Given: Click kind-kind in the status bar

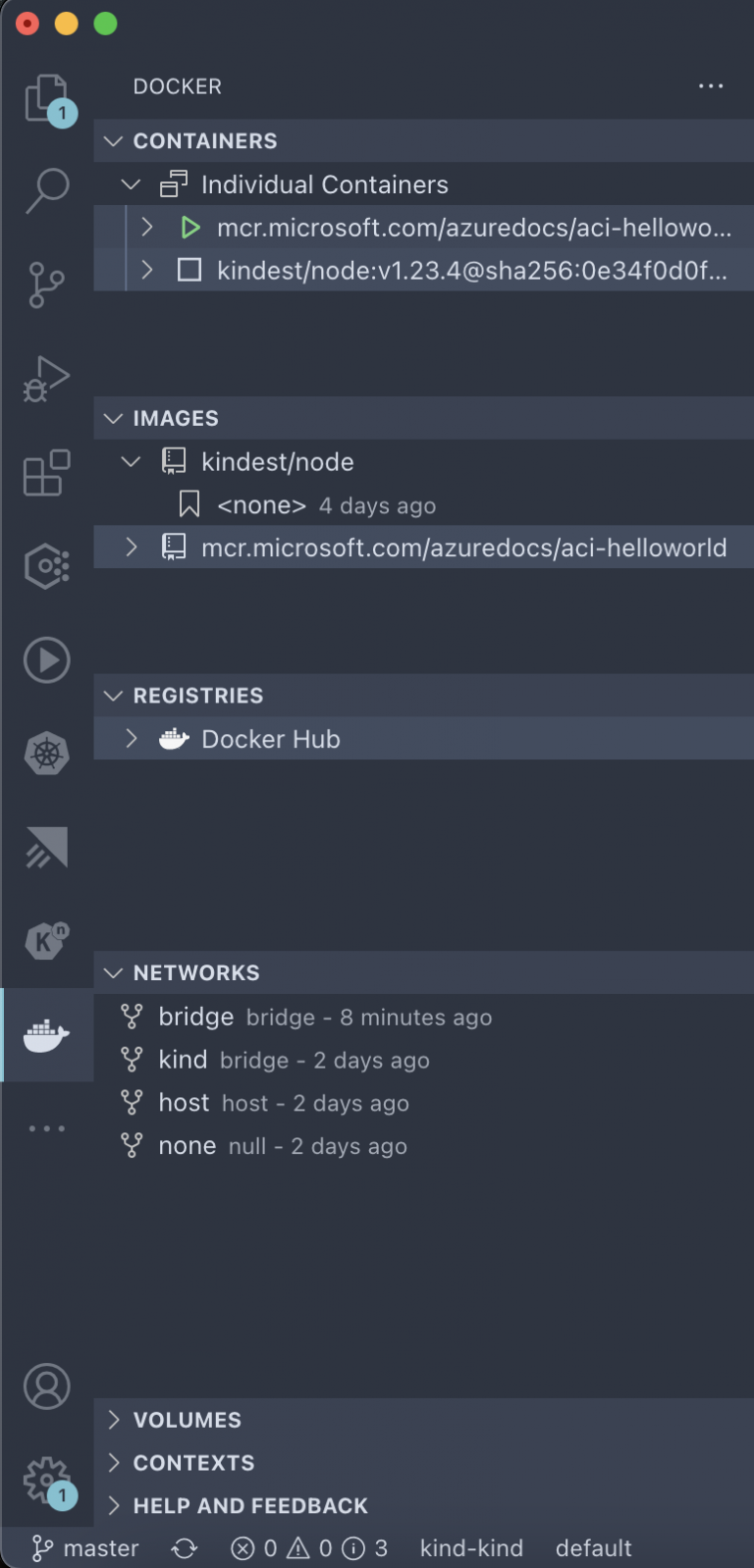Looking at the screenshot, I should click(x=471, y=1547).
